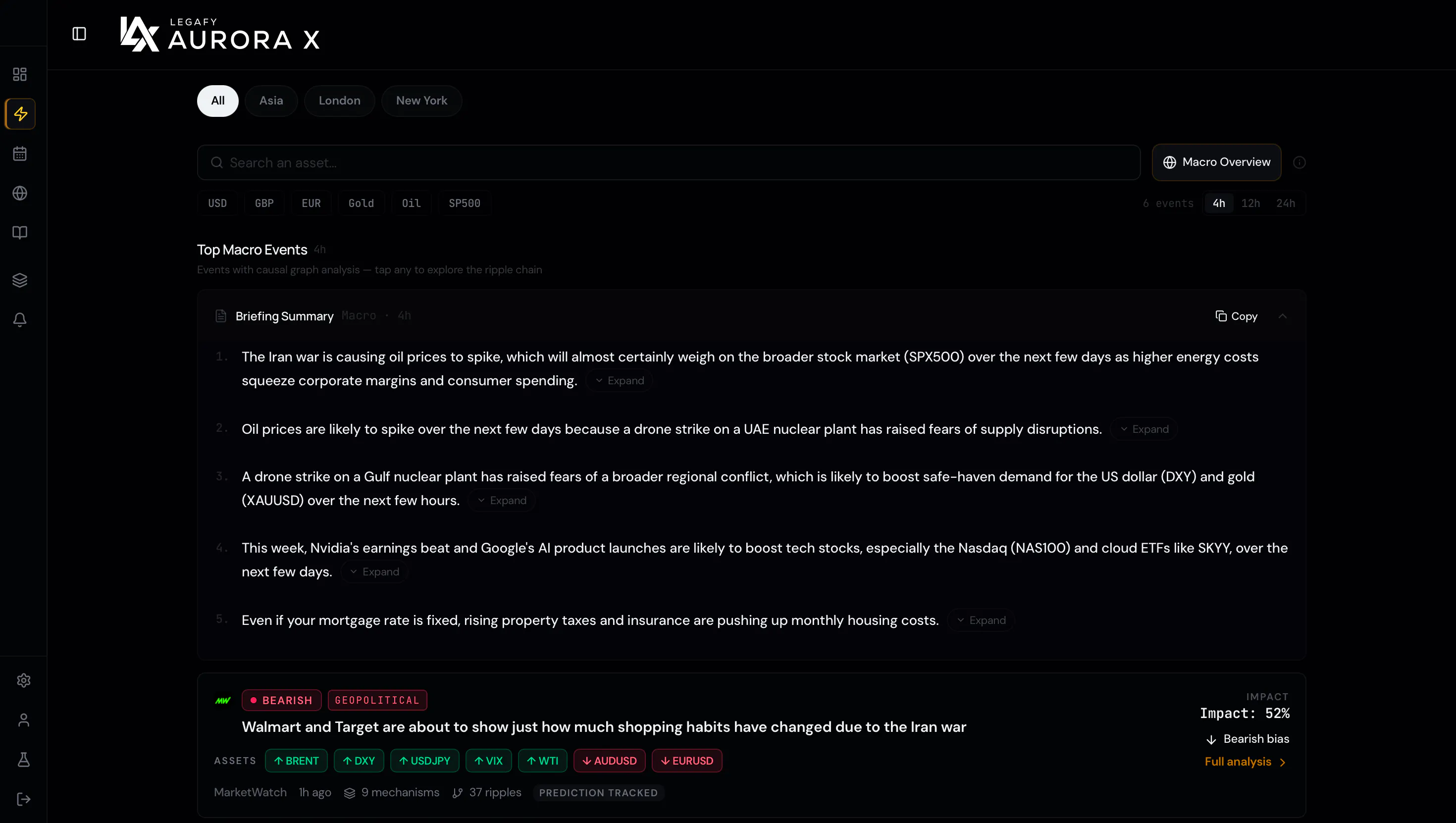1456x823 pixels.
Task: Filter by GBP asset chip
Action: pyautogui.click(x=264, y=203)
